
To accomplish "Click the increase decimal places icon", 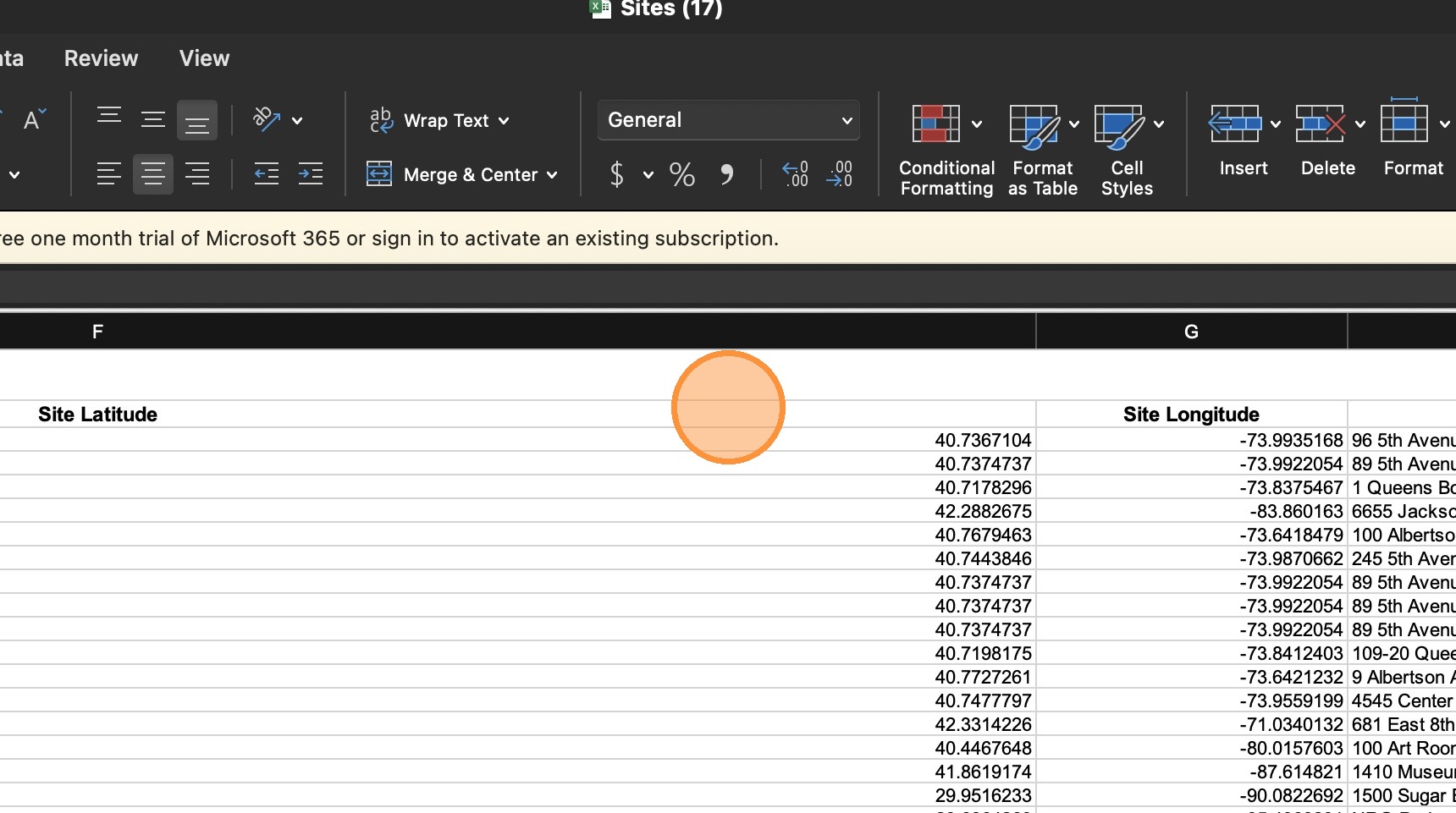I will pyautogui.click(x=795, y=174).
